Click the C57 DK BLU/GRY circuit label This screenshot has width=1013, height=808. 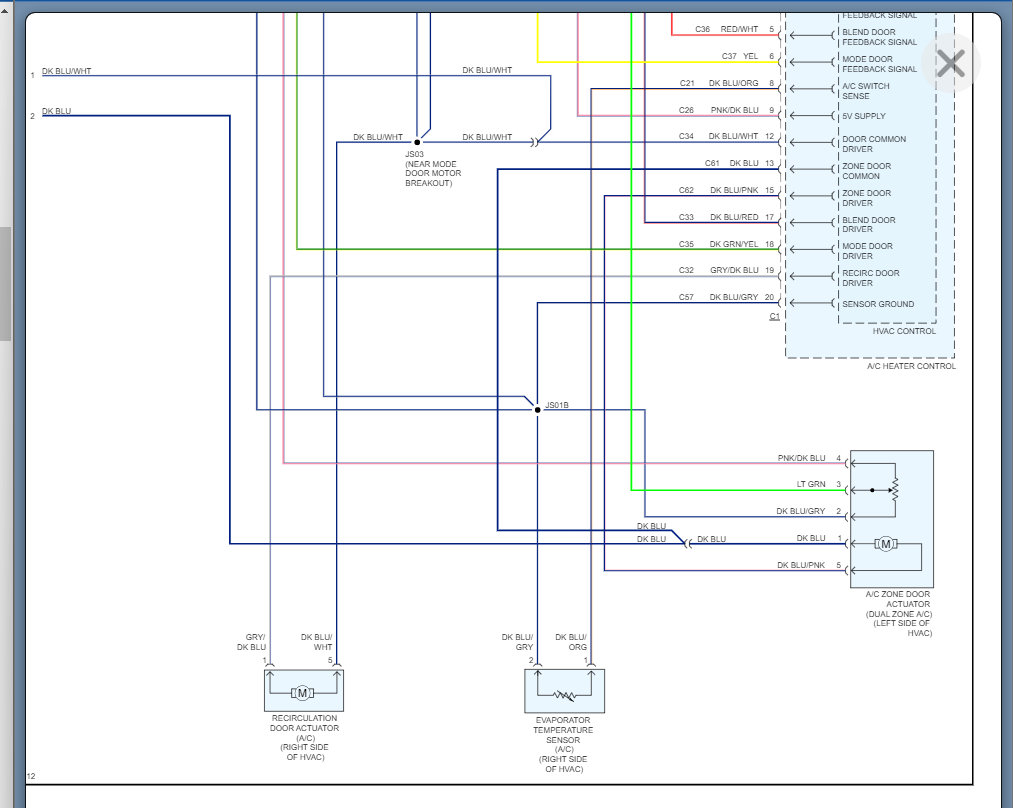tap(718, 298)
